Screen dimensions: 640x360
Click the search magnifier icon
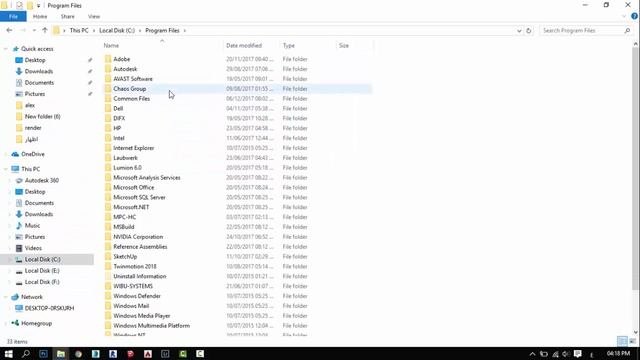tap(627, 31)
